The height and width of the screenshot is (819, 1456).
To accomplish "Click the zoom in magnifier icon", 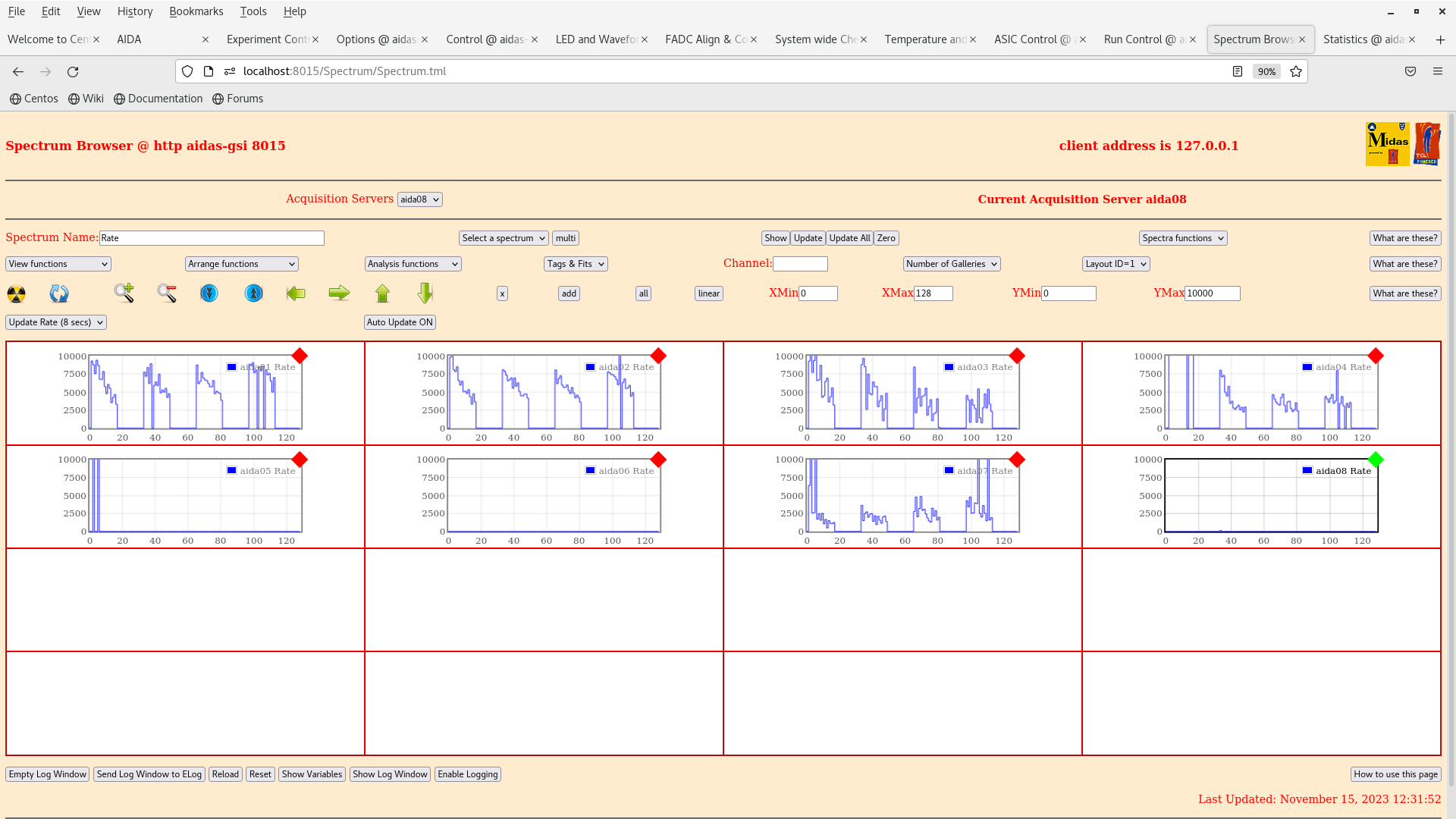I will pos(124,293).
